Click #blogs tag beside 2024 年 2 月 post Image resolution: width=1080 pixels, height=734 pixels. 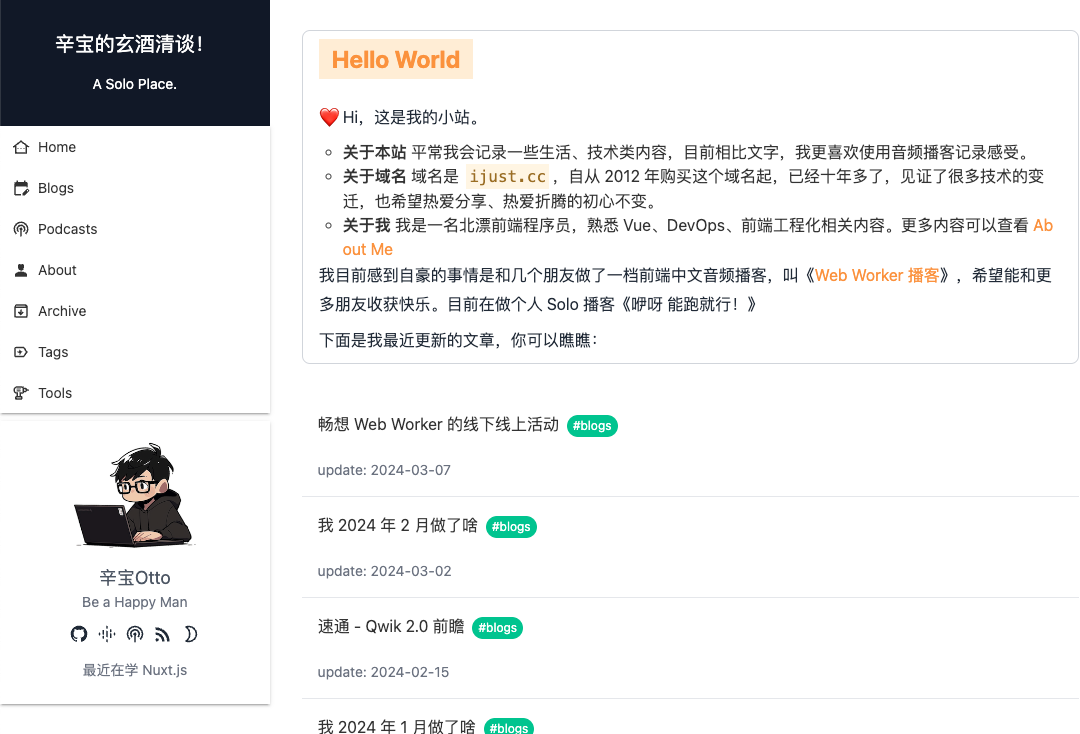[x=511, y=527]
